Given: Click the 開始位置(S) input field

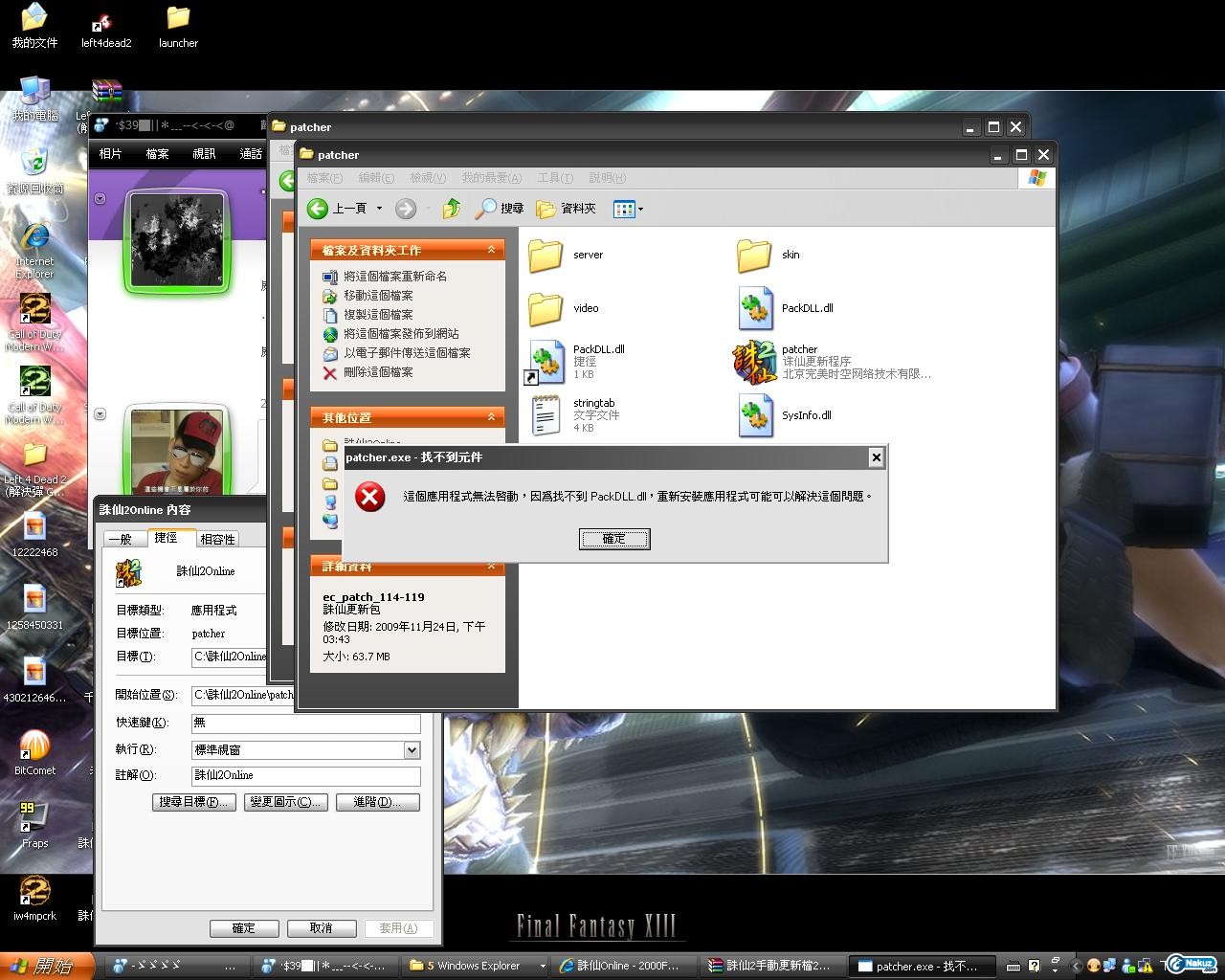Looking at the screenshot, I should [x=242, y=695].
